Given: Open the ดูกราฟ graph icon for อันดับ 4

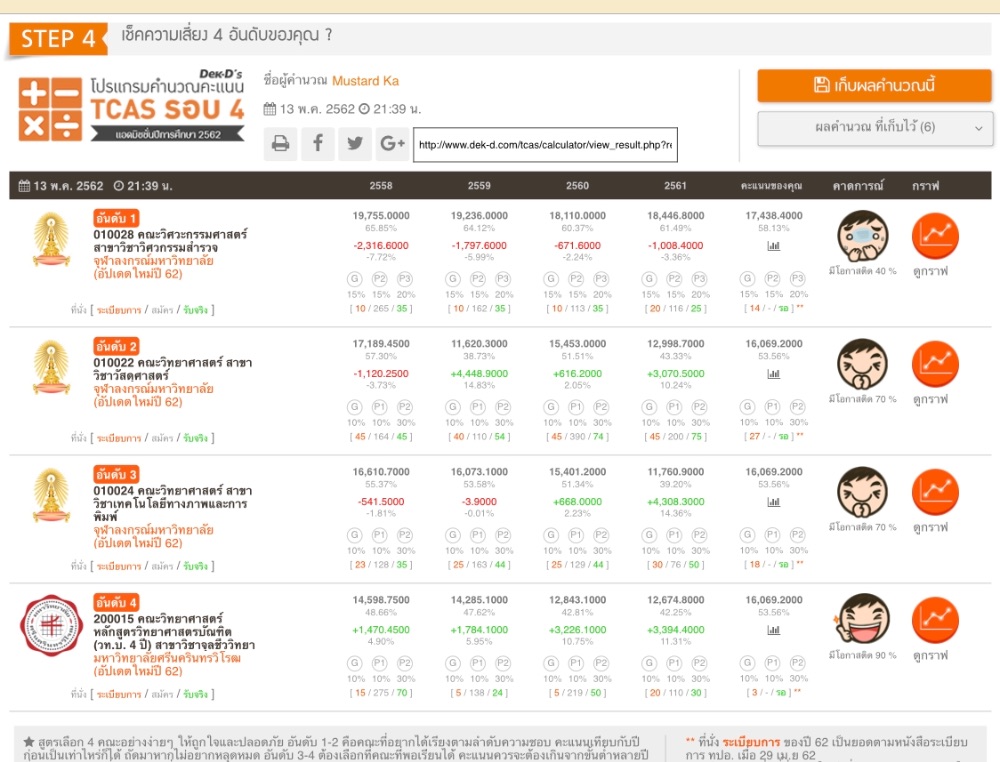Looking at the screenshot, I should coord(935,621).
